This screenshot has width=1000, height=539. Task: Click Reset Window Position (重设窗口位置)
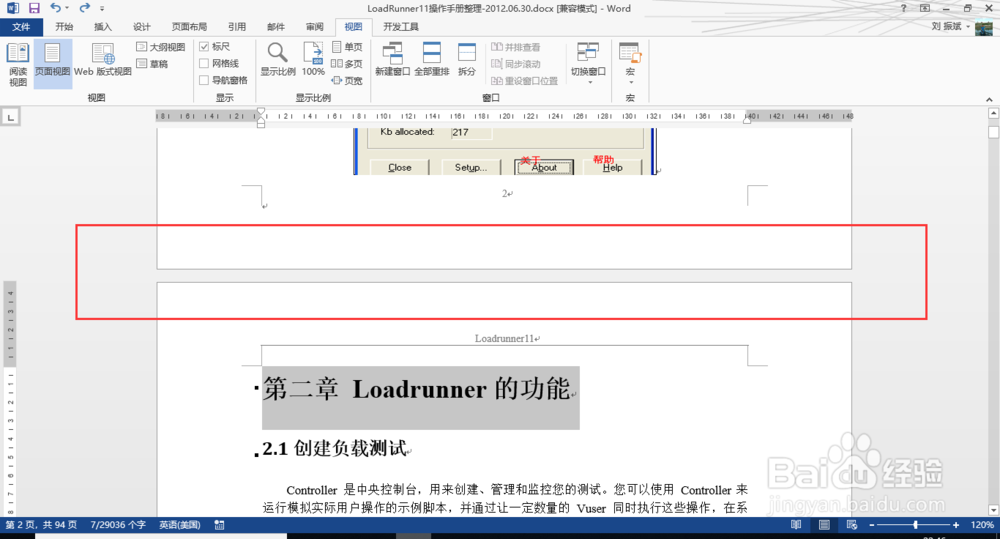(x=524, y=80)
